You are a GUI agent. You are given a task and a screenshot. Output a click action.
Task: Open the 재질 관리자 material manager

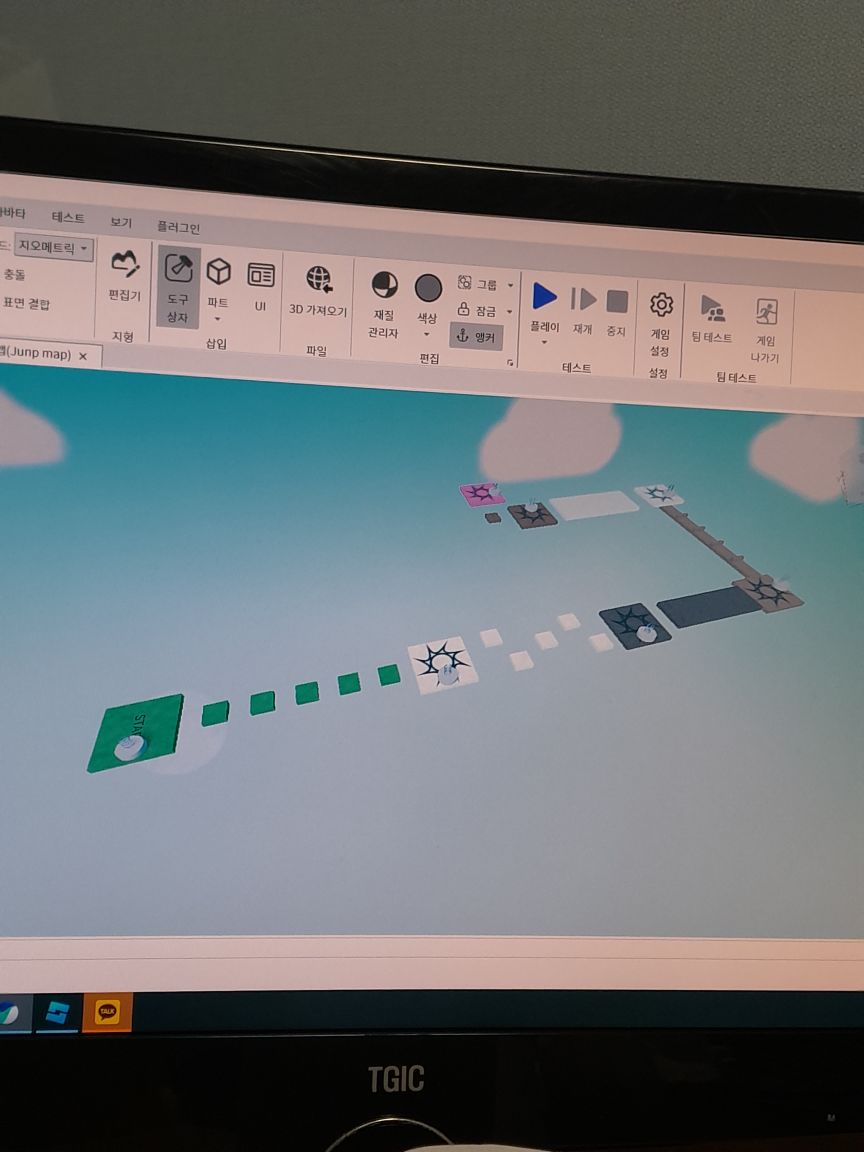[384, 303]
